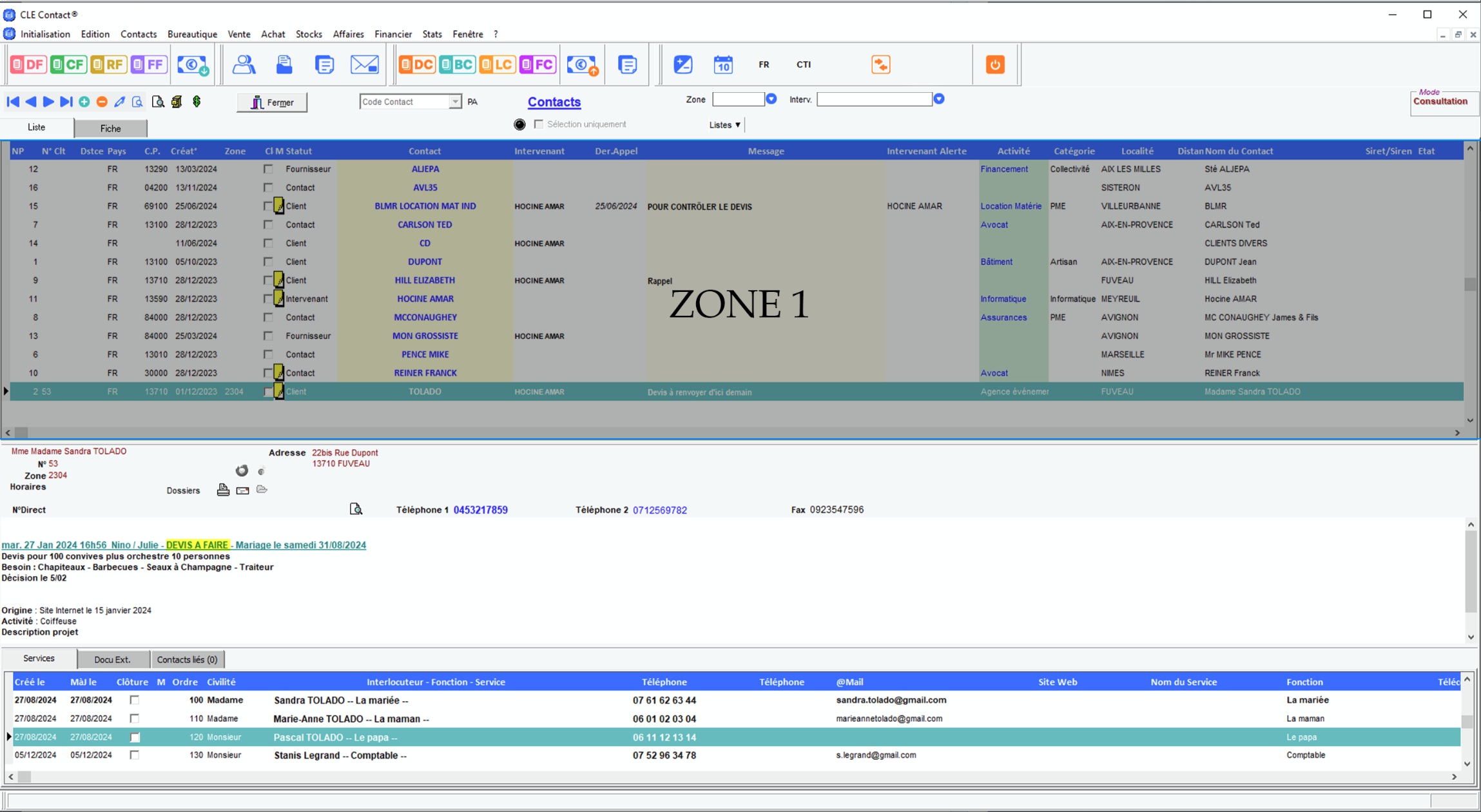
Task: Edit the record with the pencil icon
Action: [120, 102]
